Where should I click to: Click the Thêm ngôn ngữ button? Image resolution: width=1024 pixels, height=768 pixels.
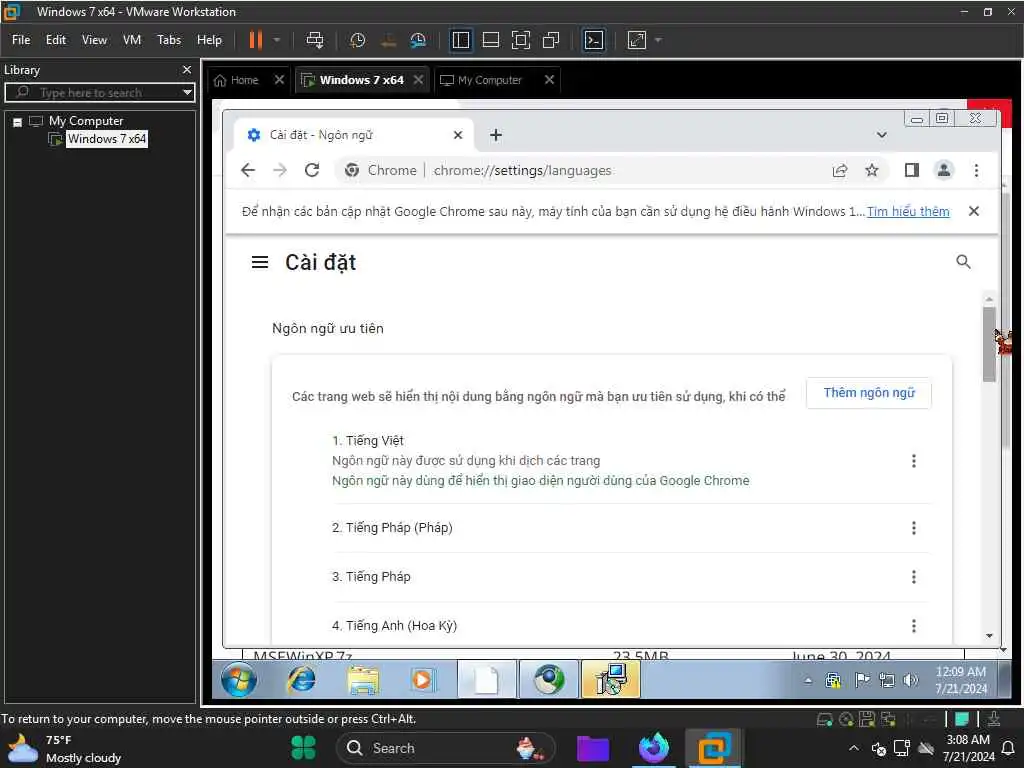click(869, 393)
